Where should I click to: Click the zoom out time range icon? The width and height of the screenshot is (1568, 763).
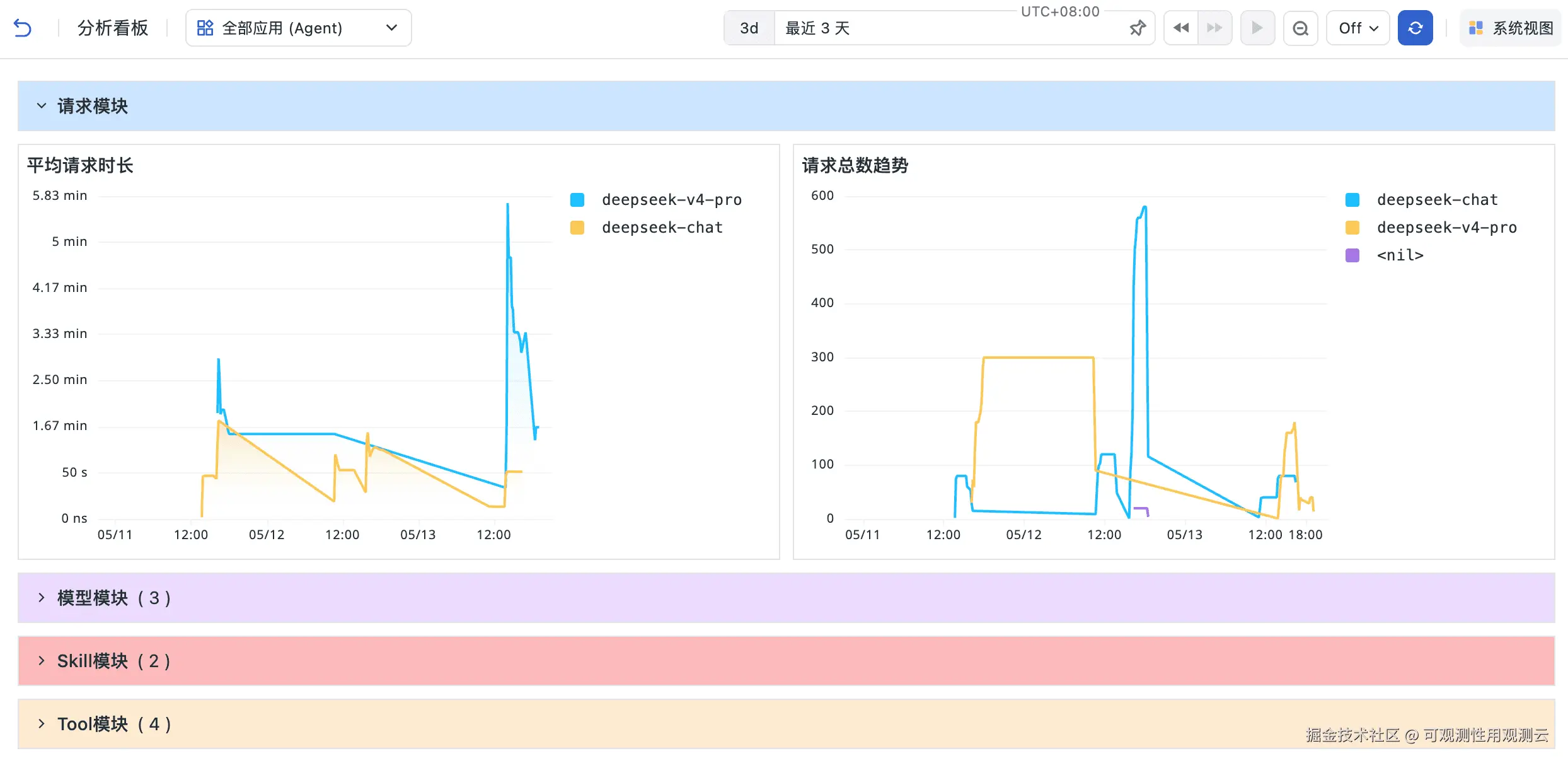1300,28
